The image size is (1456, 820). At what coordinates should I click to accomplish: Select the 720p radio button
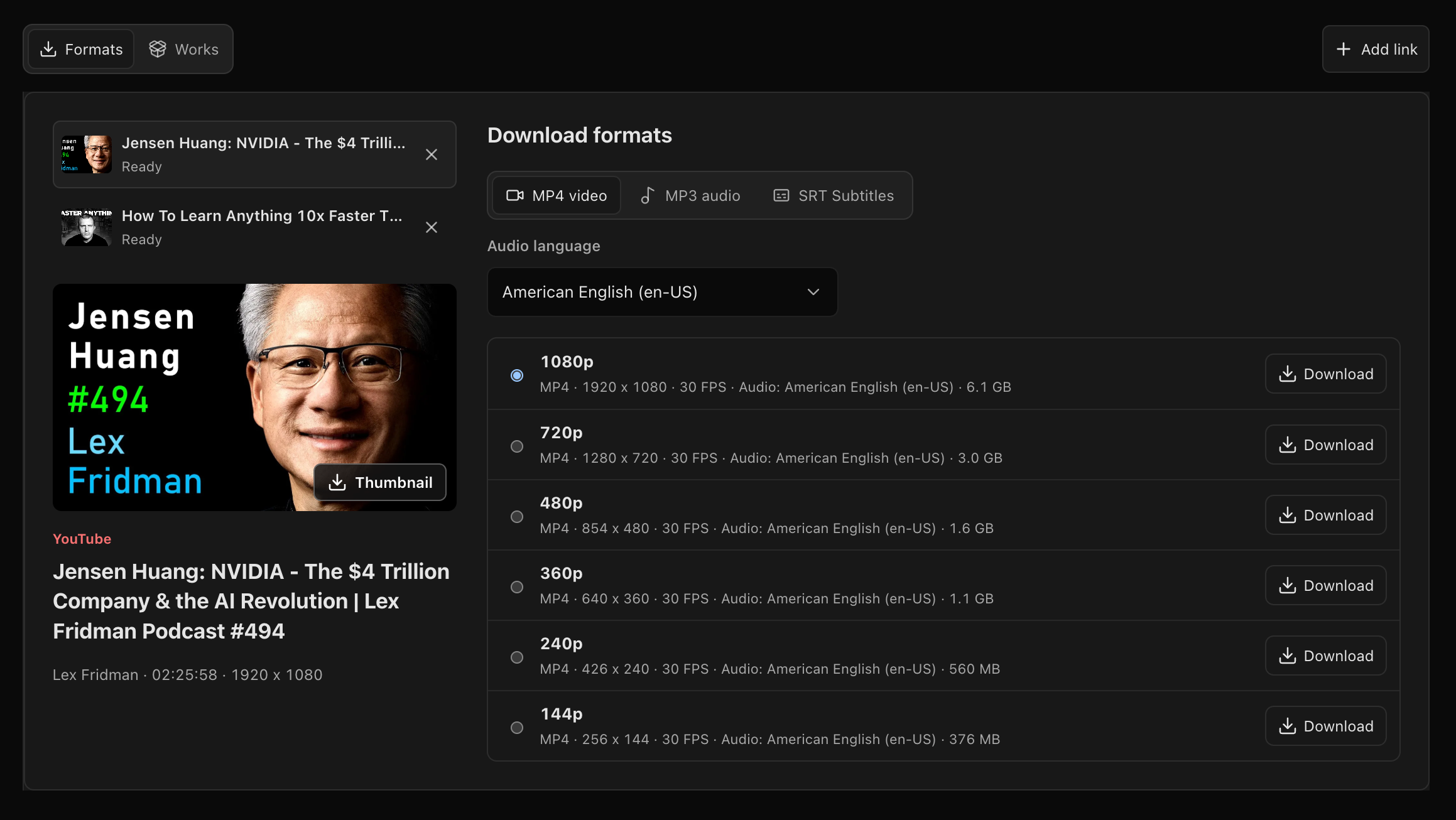(517, 446)
